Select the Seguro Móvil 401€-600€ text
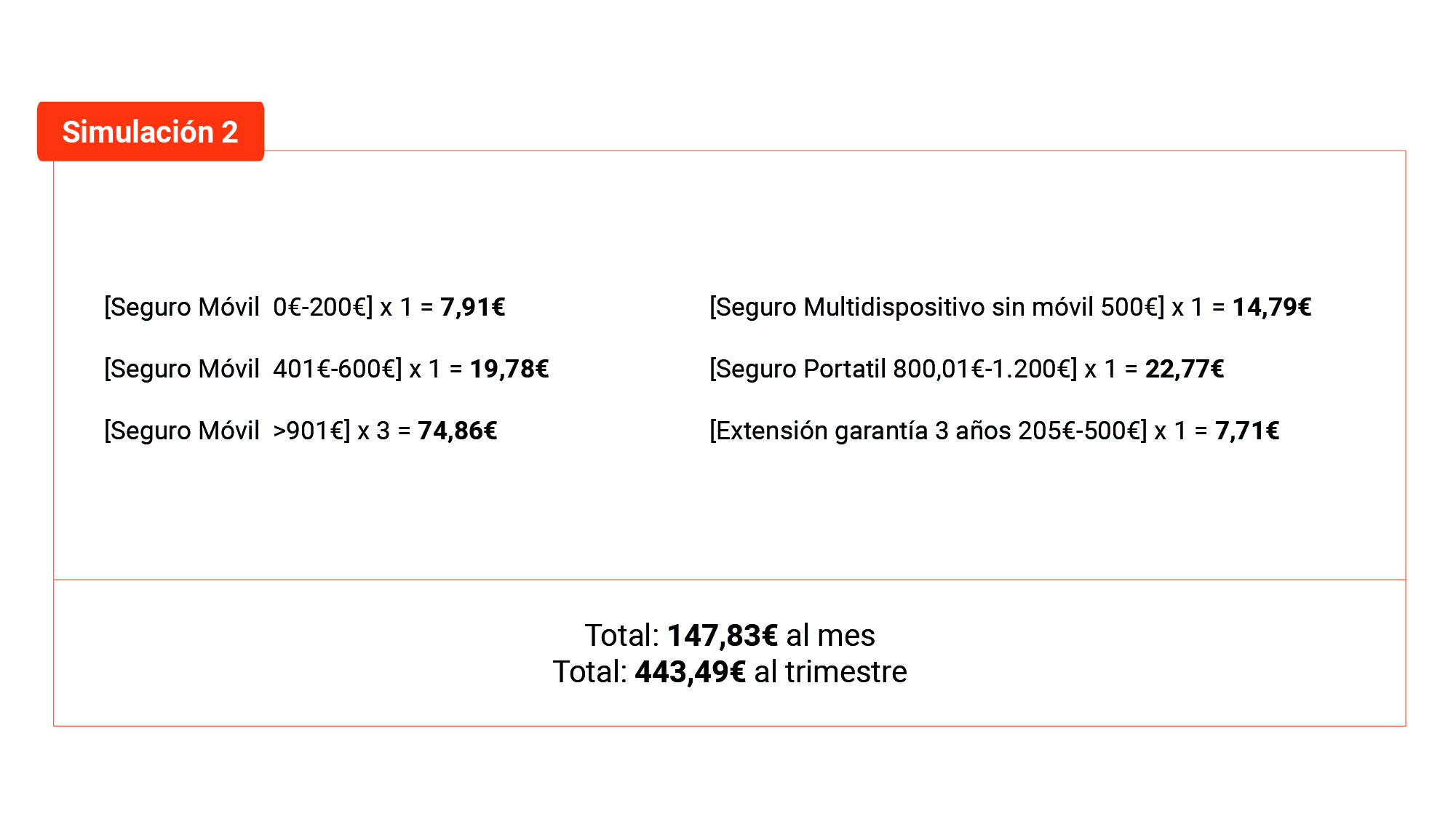The width and height of the screenshot is (1456, 819). tap(252, 369)
